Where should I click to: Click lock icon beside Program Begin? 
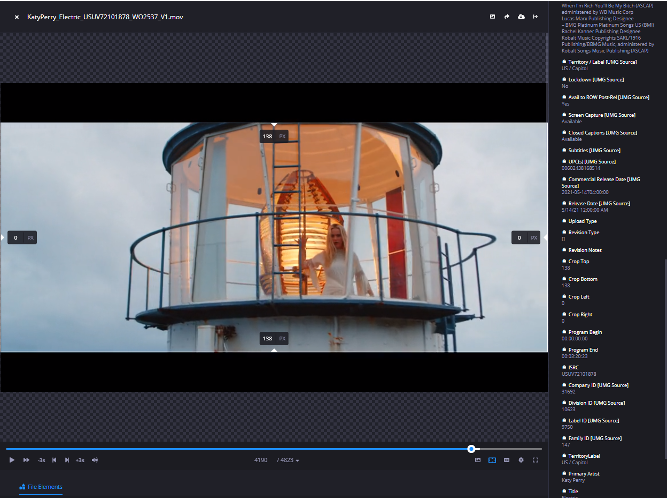[564, 332]
